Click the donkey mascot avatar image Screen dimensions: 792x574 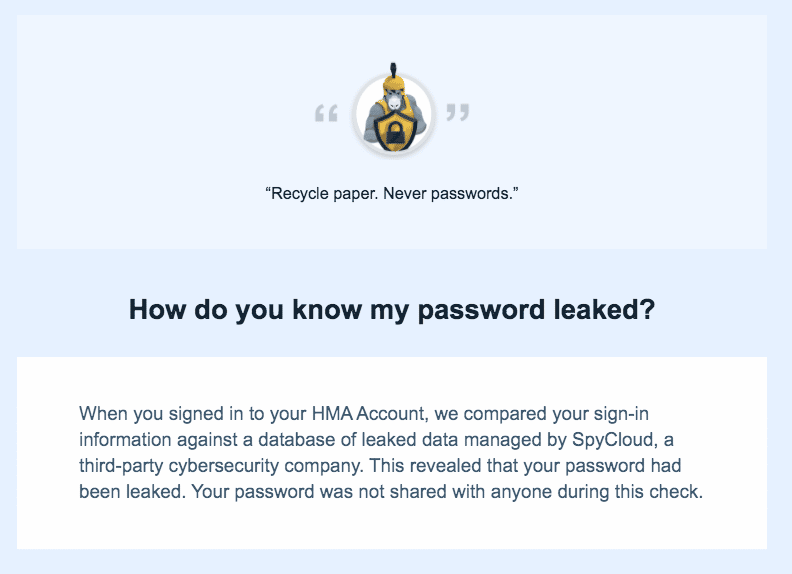click(x=393, y=112)
